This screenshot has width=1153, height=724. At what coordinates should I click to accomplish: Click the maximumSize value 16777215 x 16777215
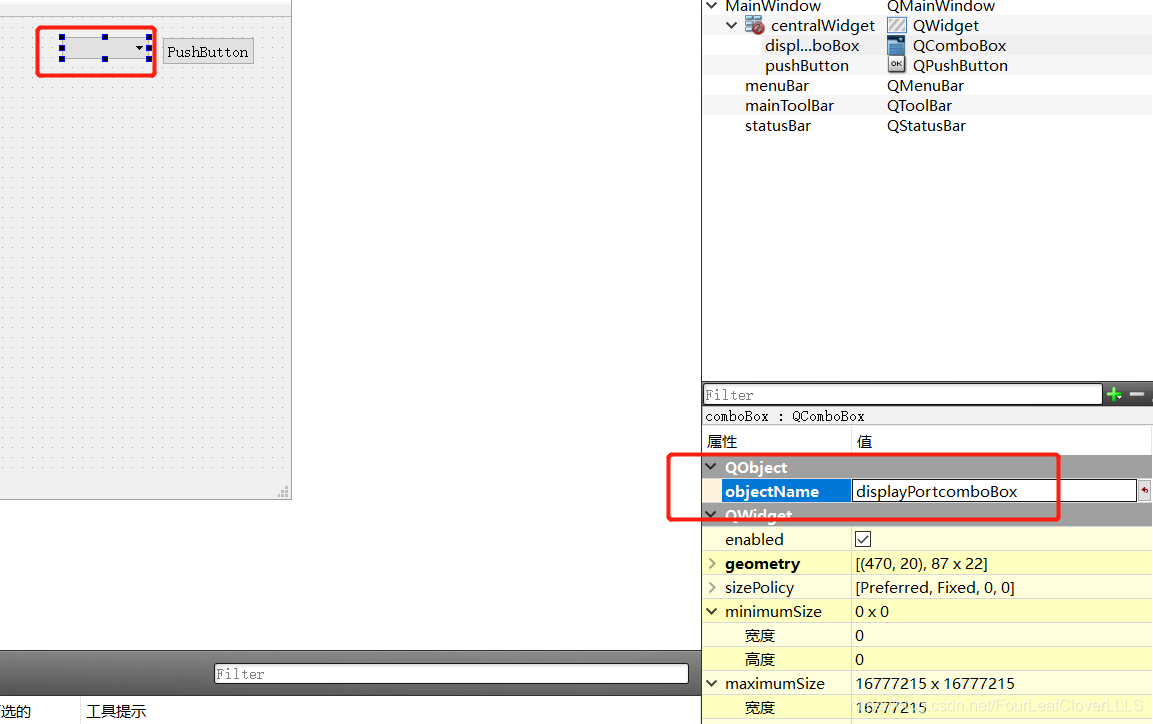tap(935, 684)
